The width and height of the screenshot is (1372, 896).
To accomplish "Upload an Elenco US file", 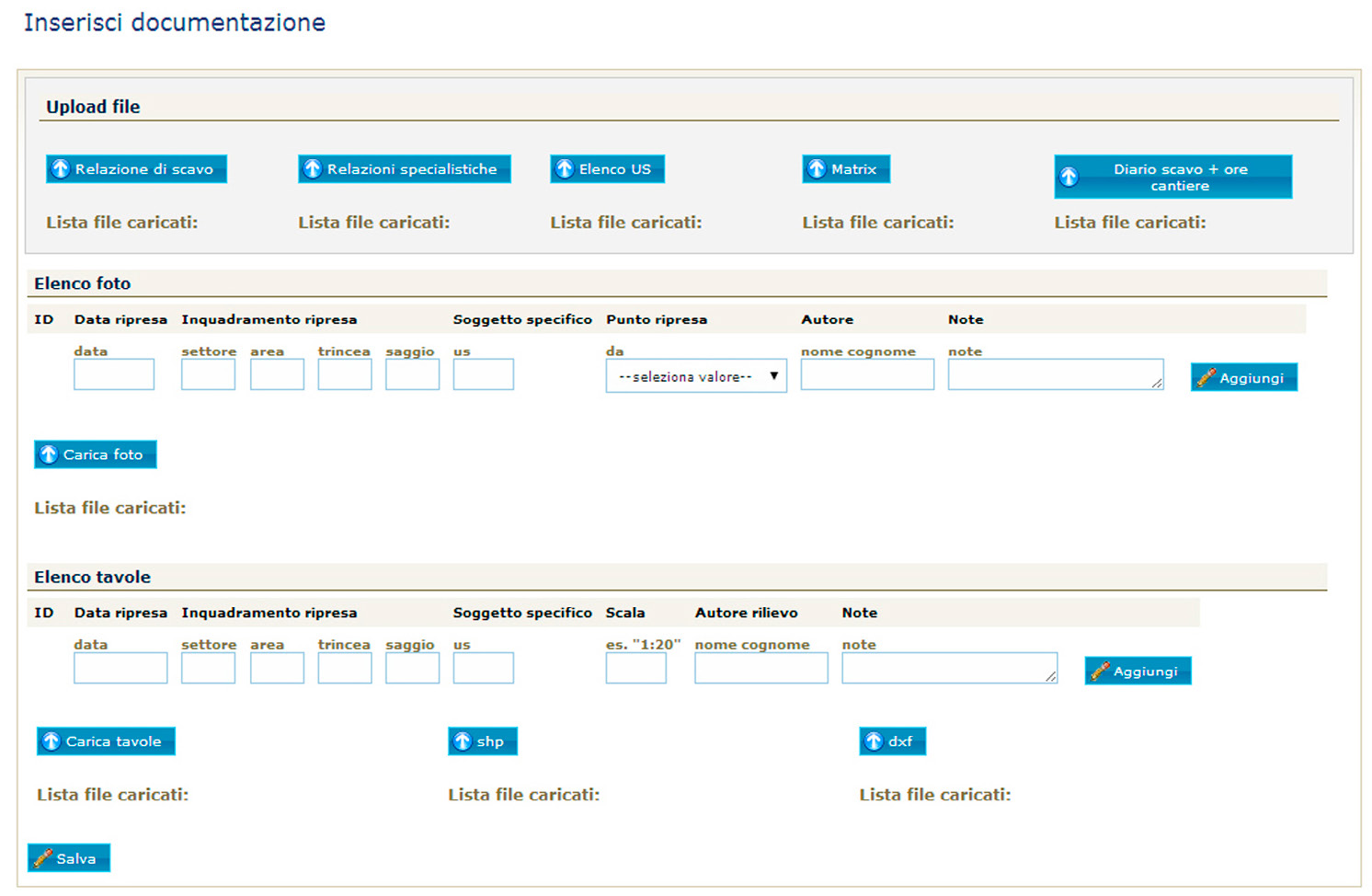I will (607, 169).
